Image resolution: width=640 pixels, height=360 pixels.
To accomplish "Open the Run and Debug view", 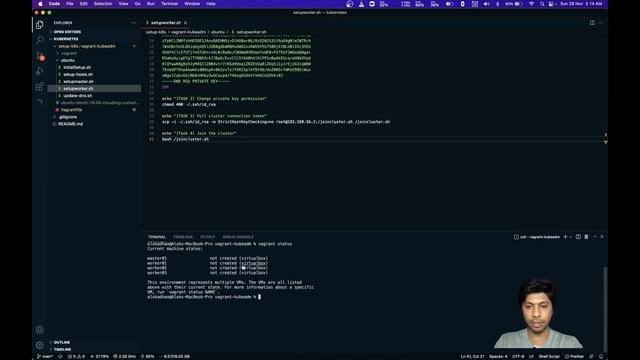I will (40, 71).
